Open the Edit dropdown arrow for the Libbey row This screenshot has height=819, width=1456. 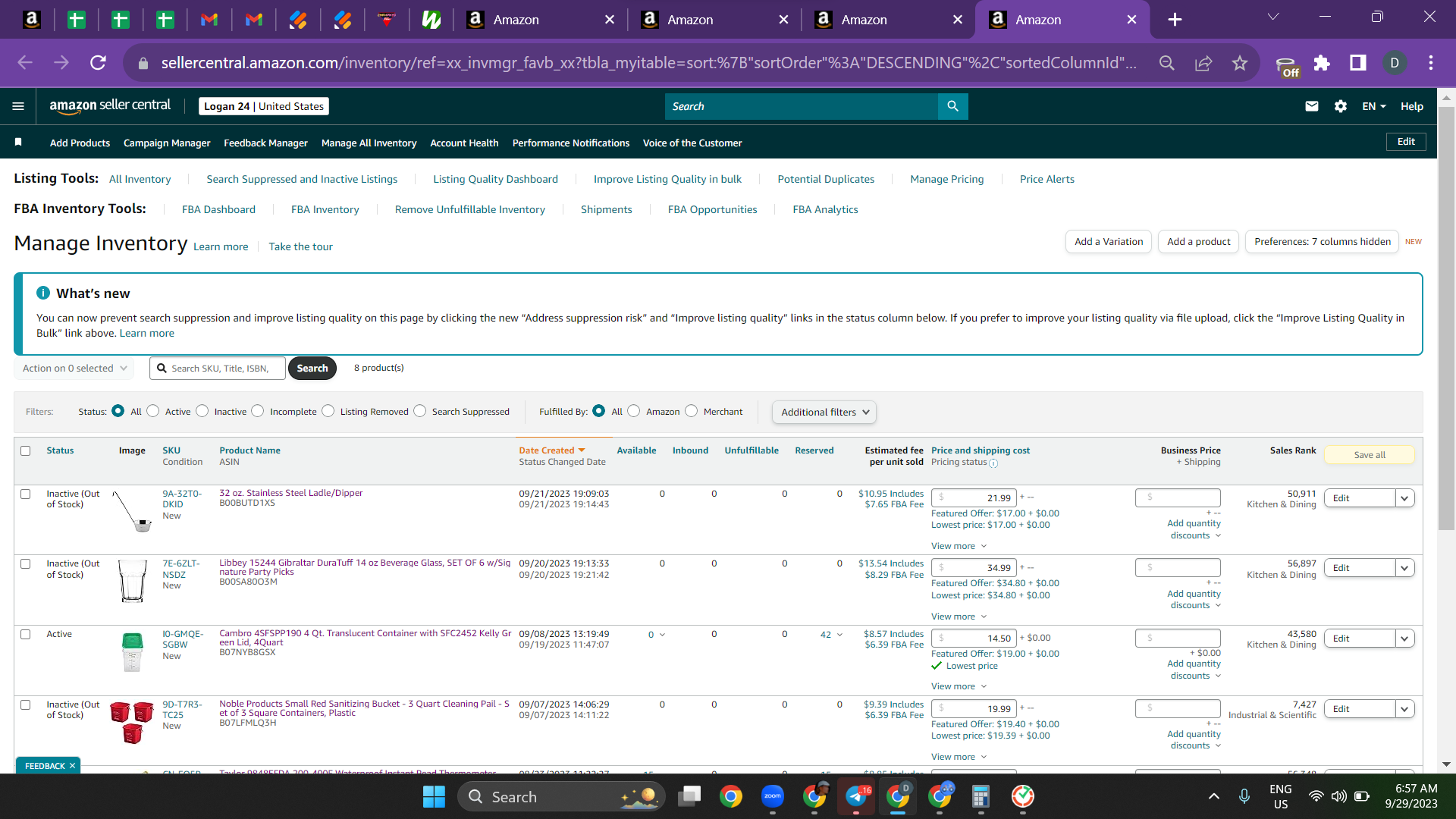tap(1404, 568)
